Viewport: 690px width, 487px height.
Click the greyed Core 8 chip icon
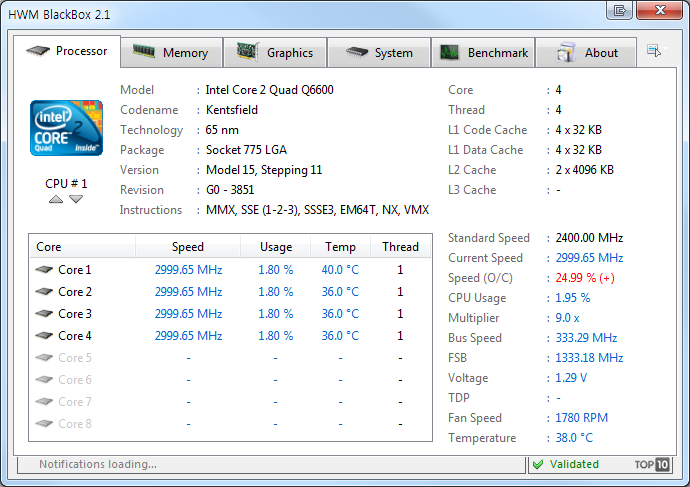[44, 423]
